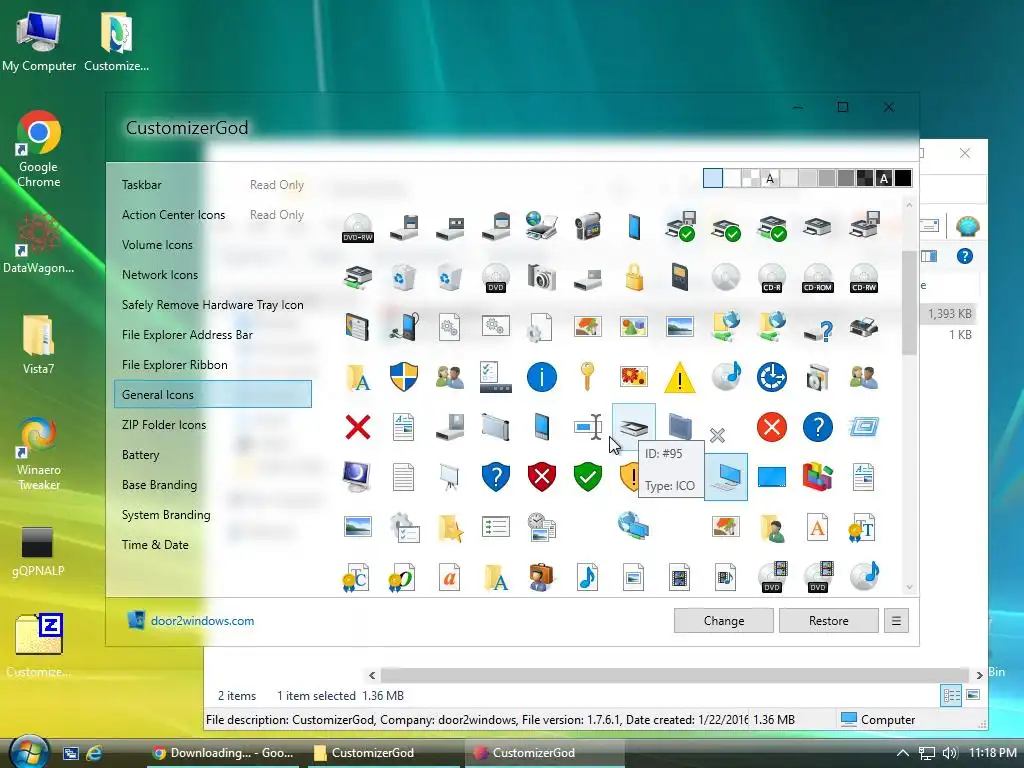Select the photo camera icon
The height and width of the screenshot is (768, 1024).
[x=541, y=277]
